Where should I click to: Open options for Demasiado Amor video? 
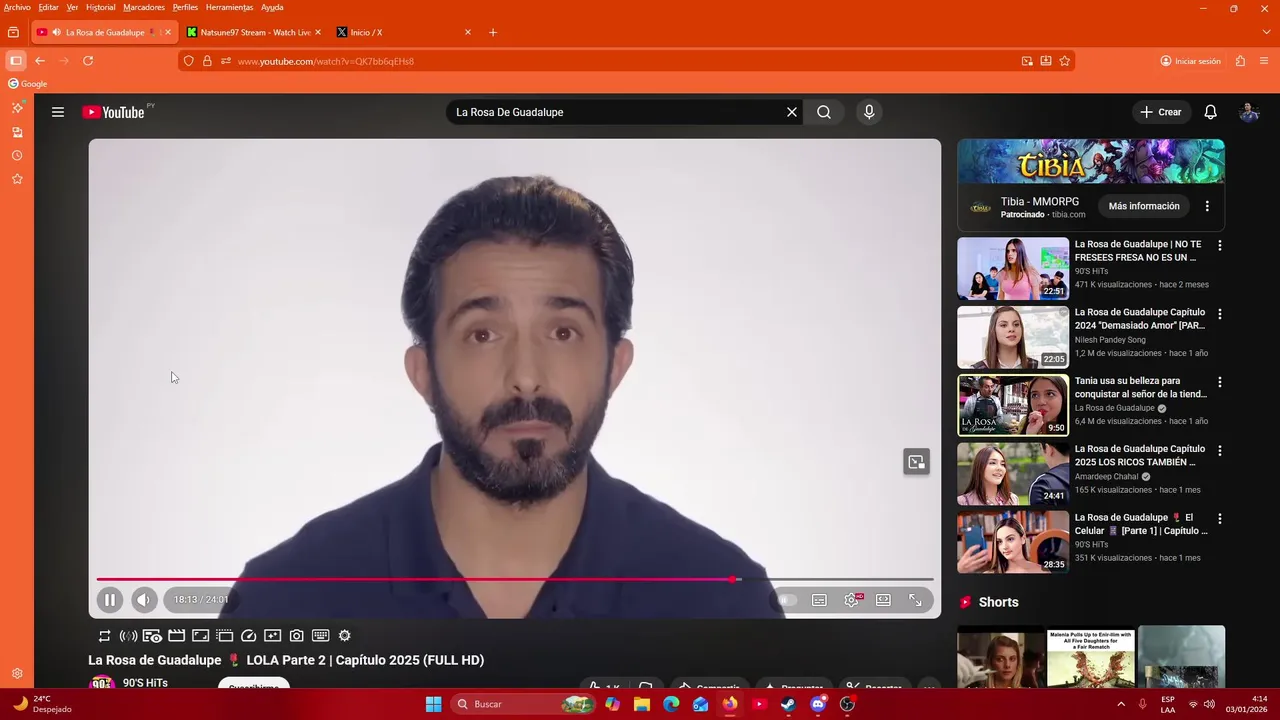point(1219,314)
